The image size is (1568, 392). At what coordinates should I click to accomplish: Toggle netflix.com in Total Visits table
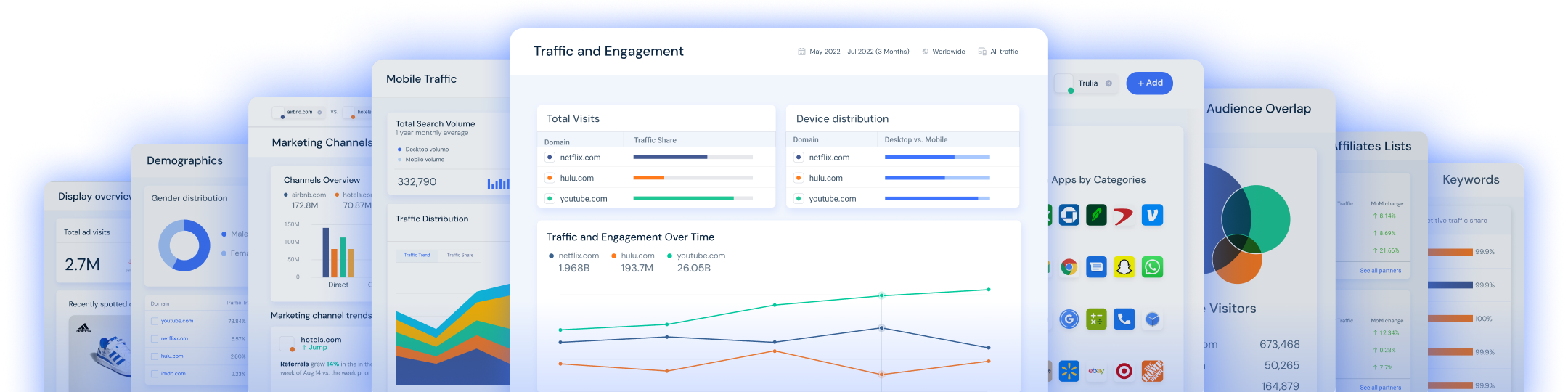coord(550,157)
